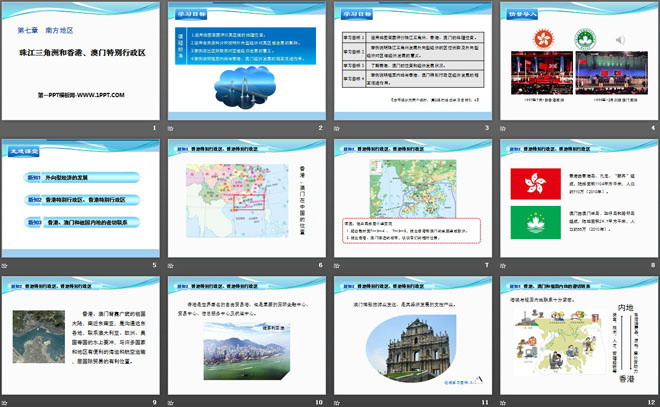Open slide 11 showing the St. Paul's ruins
This screenshot has height=407, width=660.
[411, 335]
